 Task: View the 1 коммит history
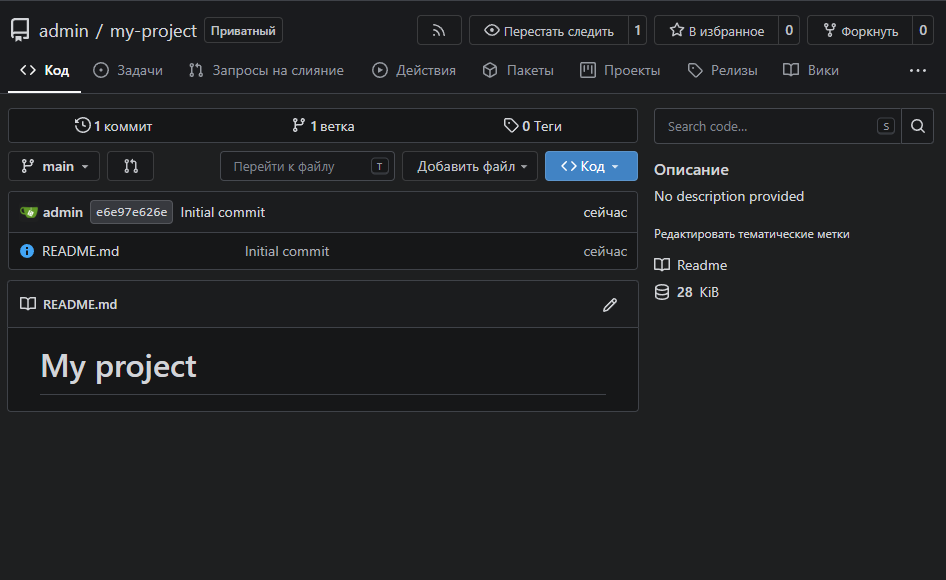coord(113,126)
